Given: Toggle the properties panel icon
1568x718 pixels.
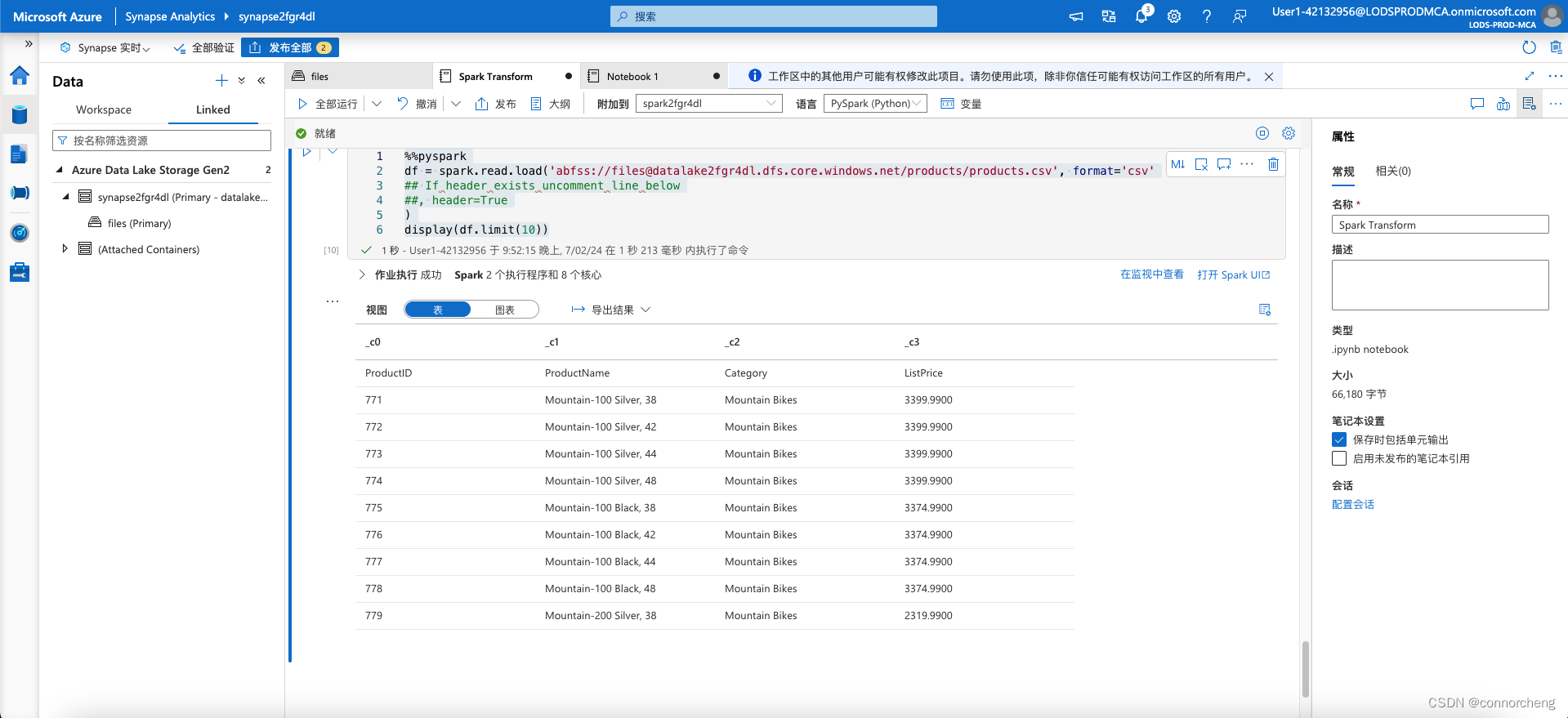Looking at the screenshot, I should click(x=1529, y=104).
